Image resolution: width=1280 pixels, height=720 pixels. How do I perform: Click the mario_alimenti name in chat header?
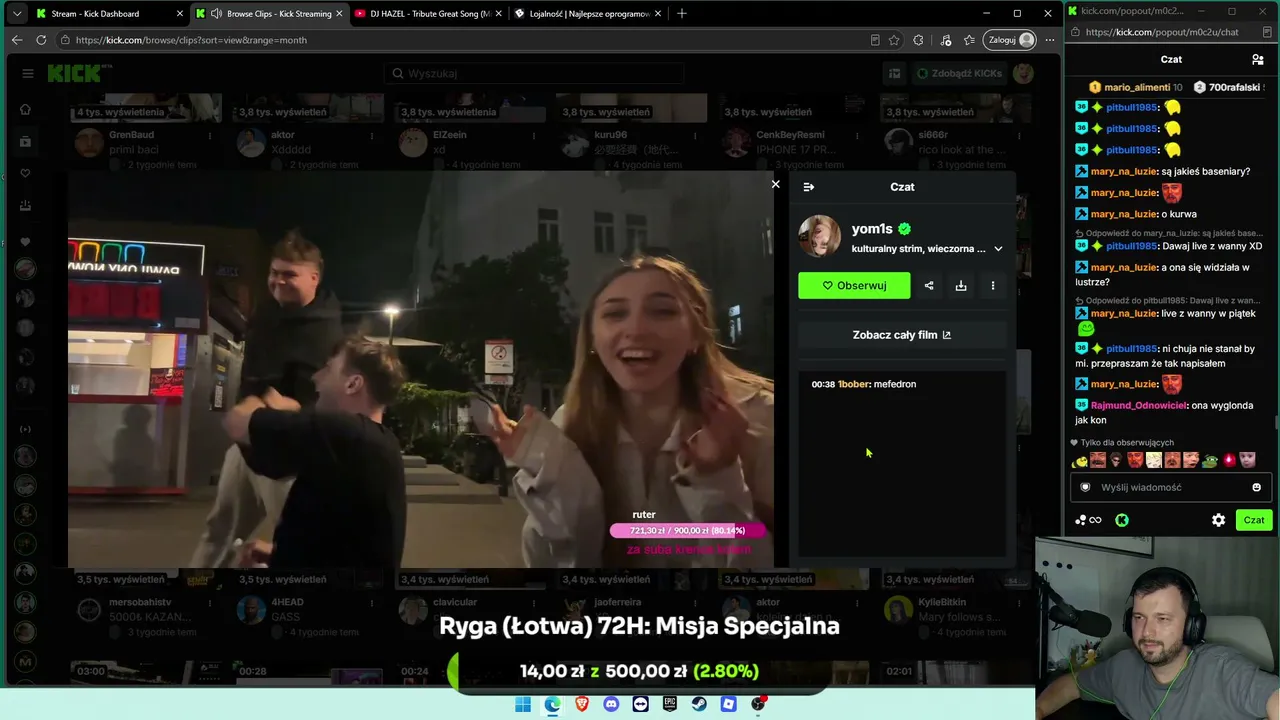[x=1137, y=87]
